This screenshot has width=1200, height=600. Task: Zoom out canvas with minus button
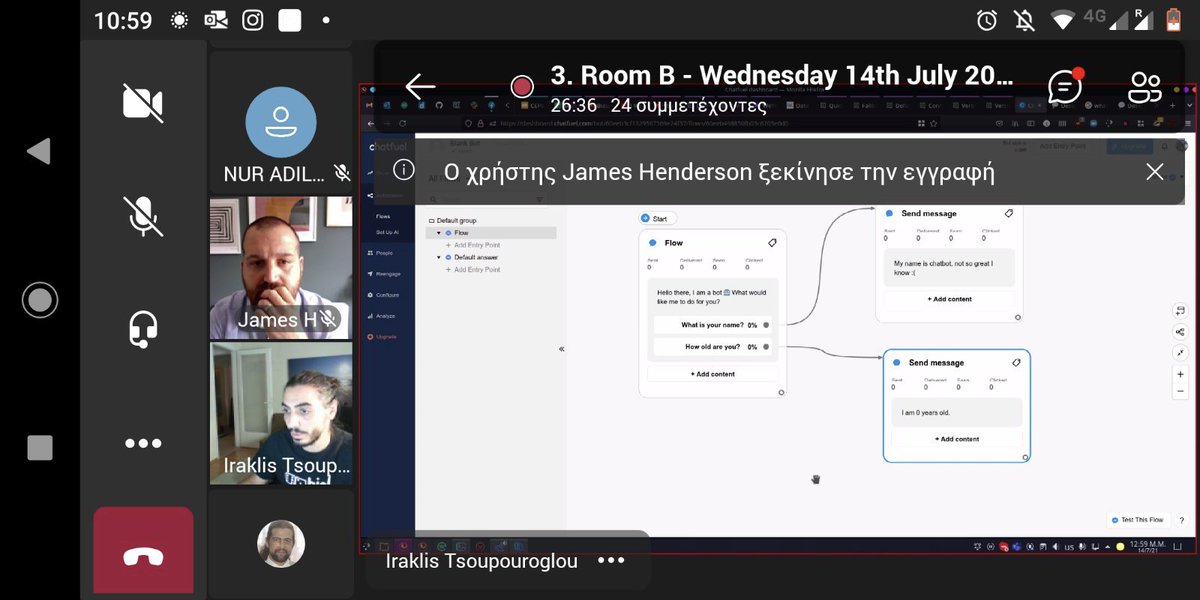(1181, 391)
